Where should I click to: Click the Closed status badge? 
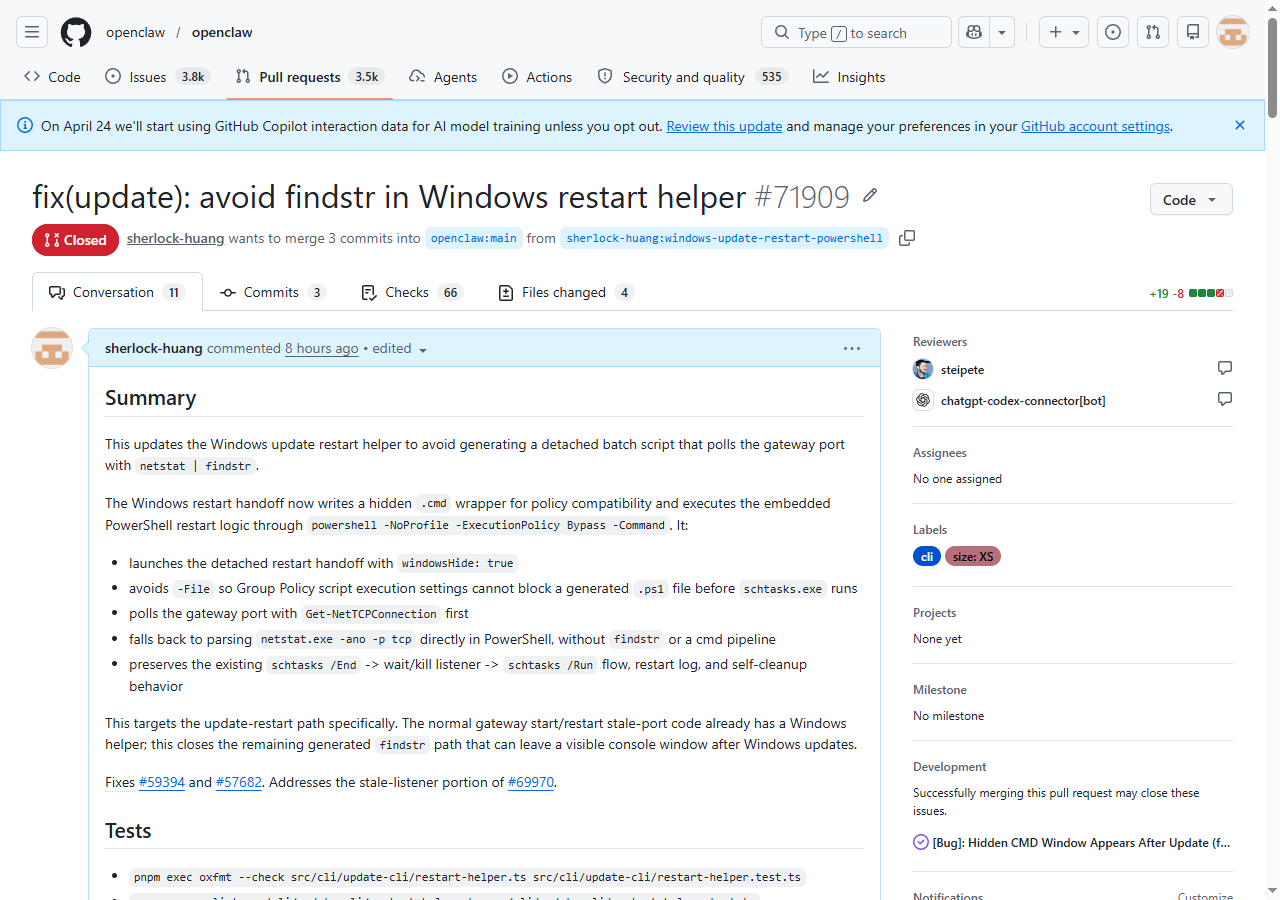tap(75, 240)
